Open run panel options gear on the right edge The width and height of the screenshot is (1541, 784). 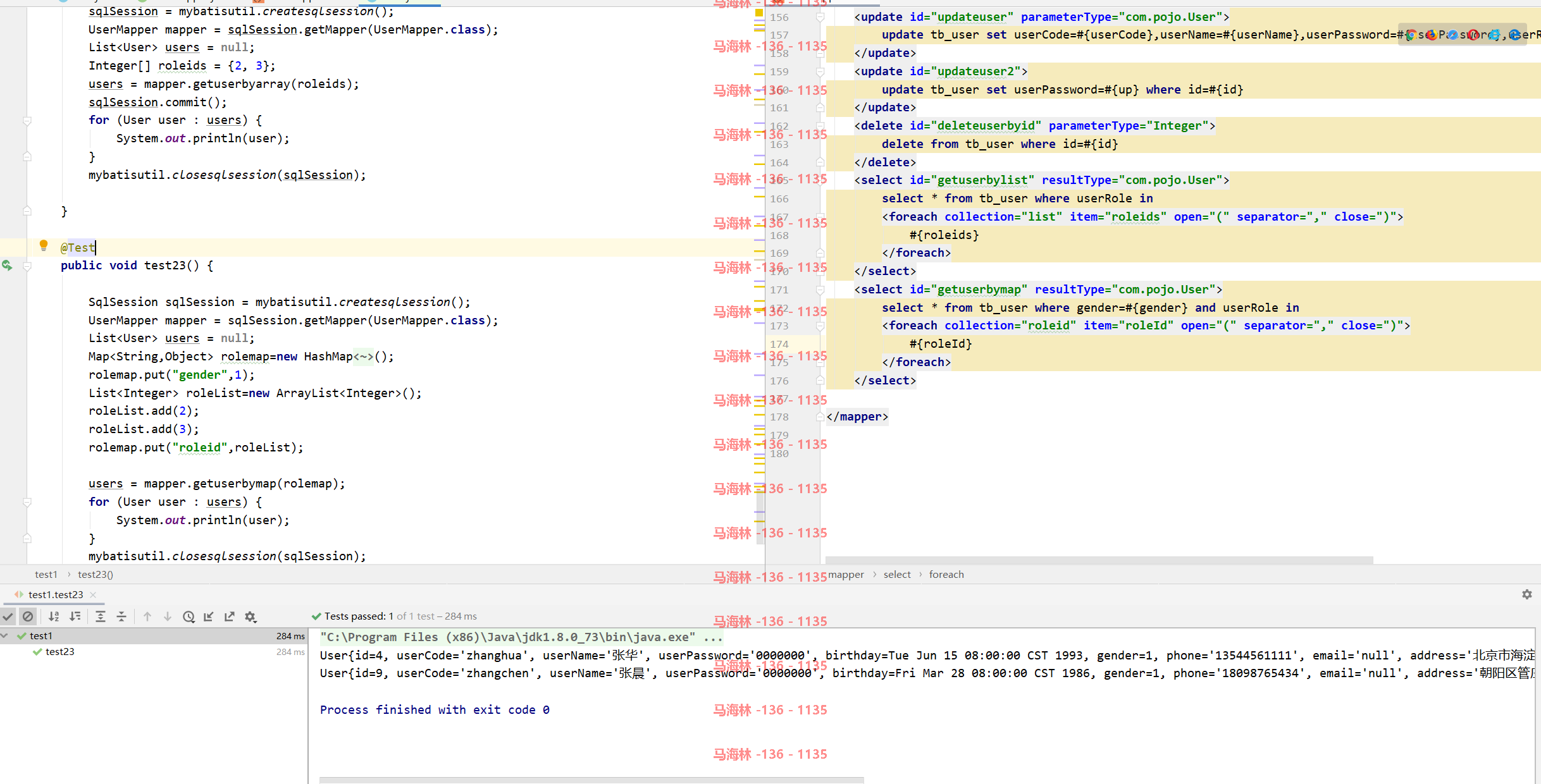[1527, 594]
